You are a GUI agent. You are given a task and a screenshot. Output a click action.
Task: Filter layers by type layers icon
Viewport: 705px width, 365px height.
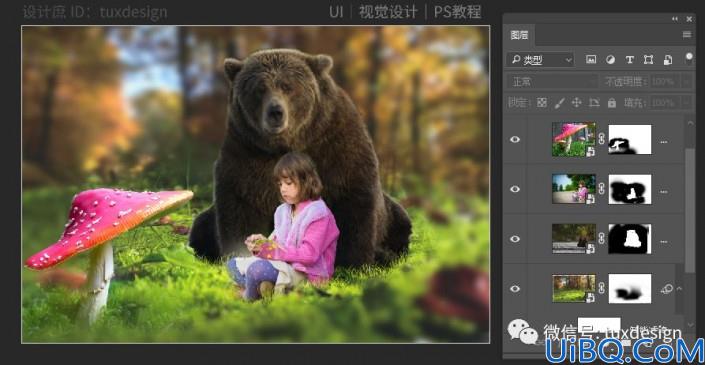[x=629, y=60]
